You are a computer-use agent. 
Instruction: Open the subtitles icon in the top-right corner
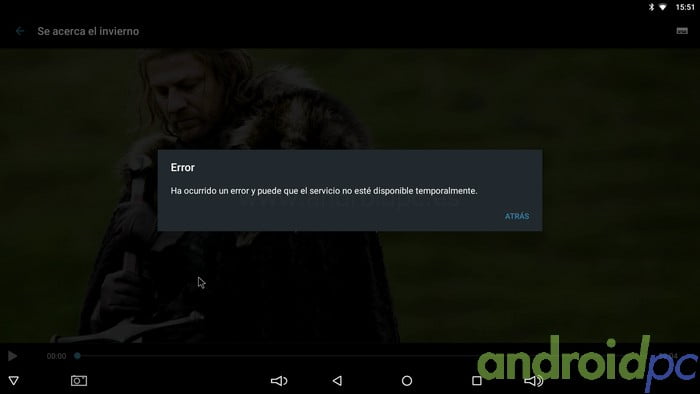click(x=682, y=31)
